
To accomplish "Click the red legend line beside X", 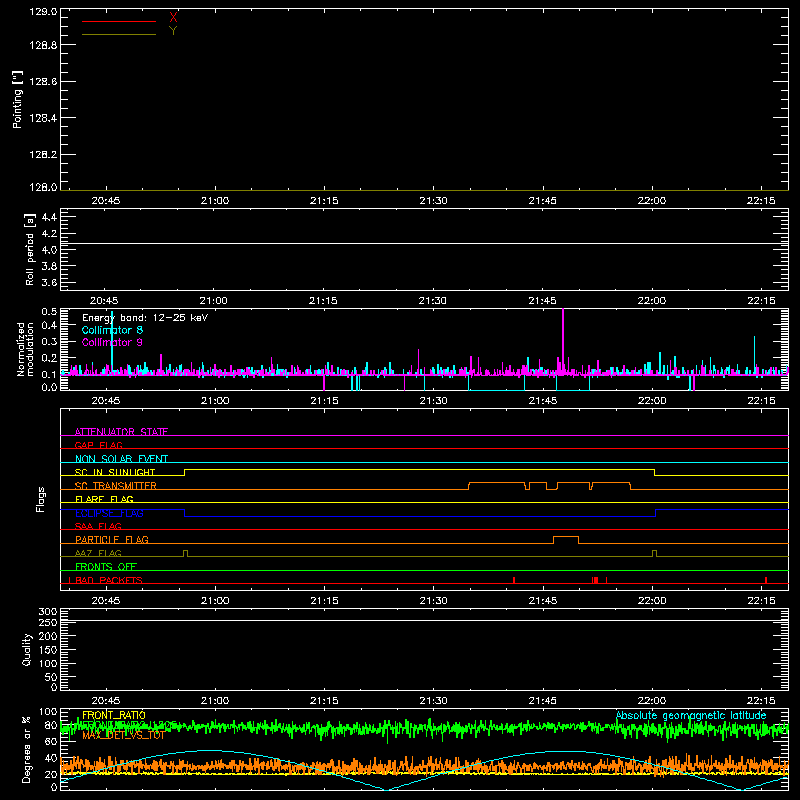I will click(119, 21).
